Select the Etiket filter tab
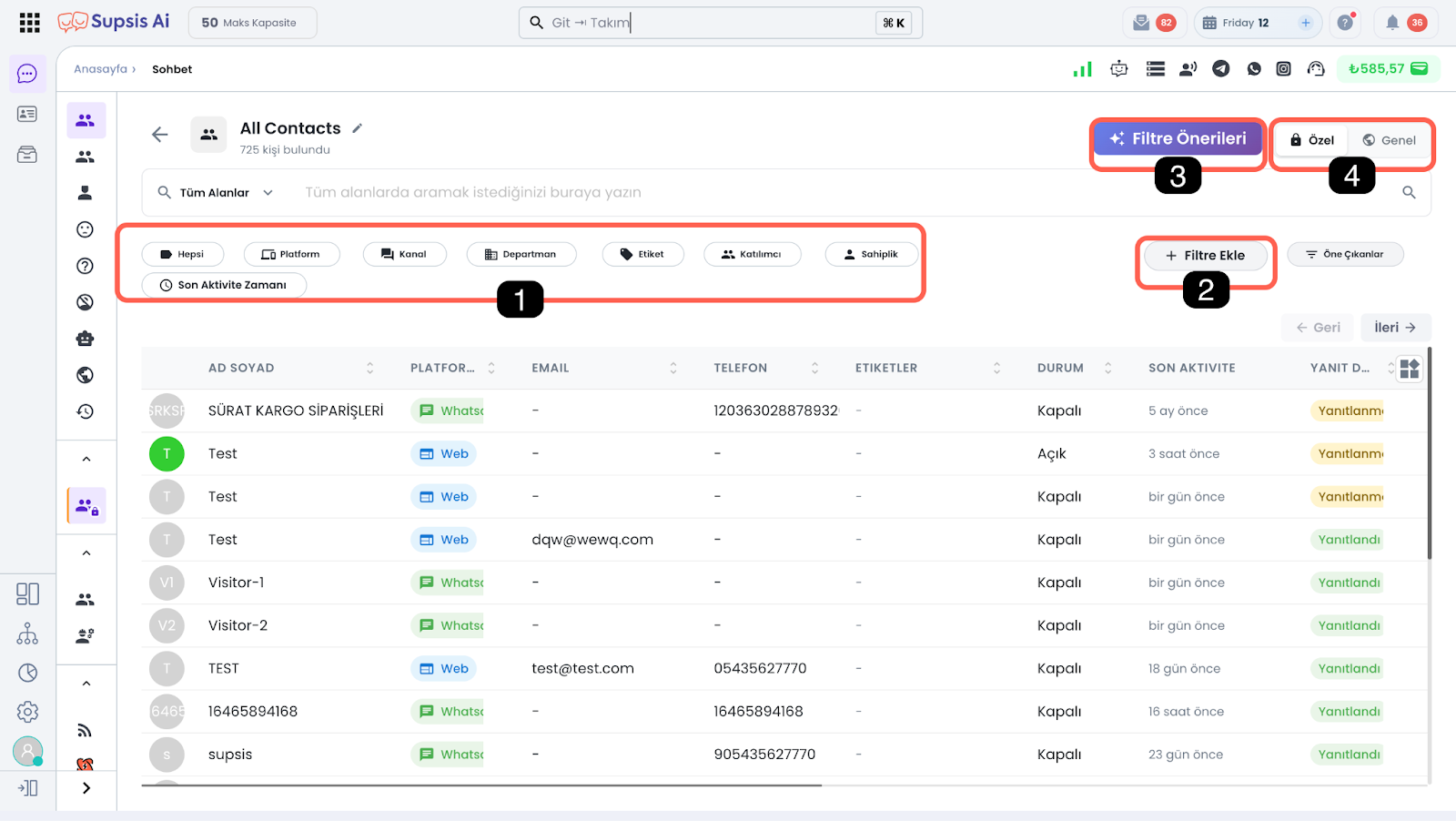This screenshot has height=821, width=1456. coord(642,254)
